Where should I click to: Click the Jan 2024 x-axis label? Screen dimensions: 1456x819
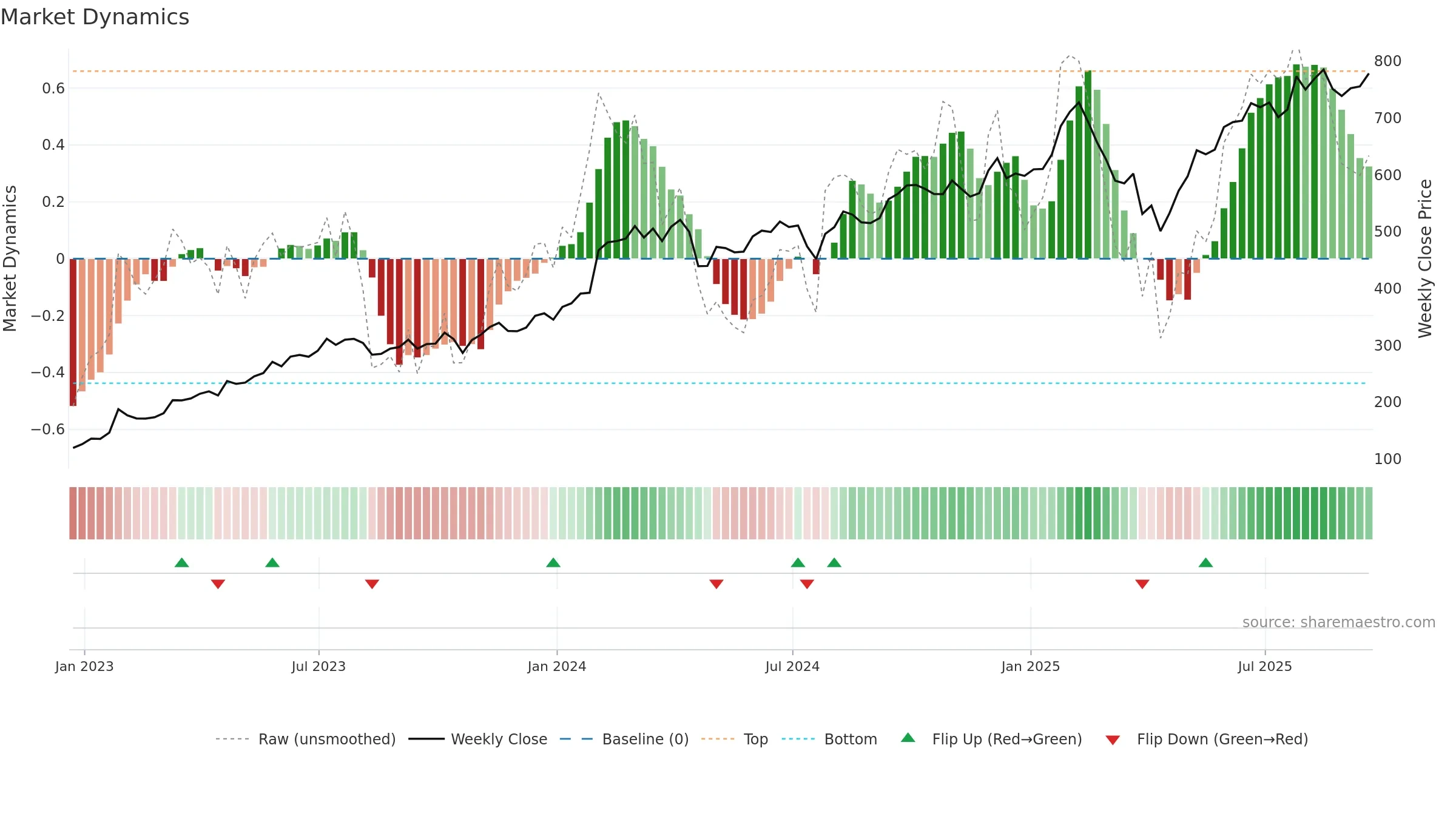coord(557,666)
